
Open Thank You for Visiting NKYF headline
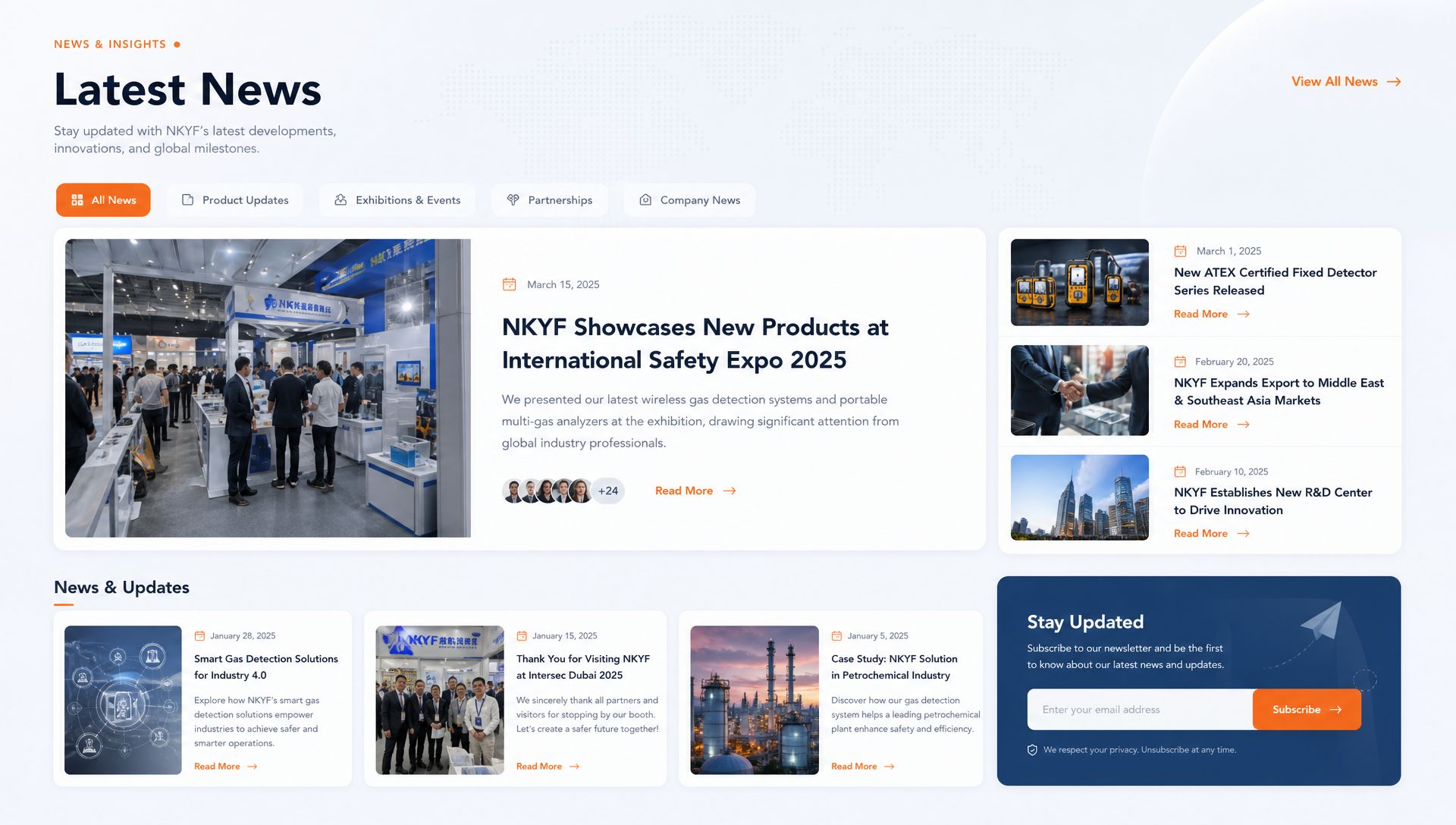tap(583, 667)
